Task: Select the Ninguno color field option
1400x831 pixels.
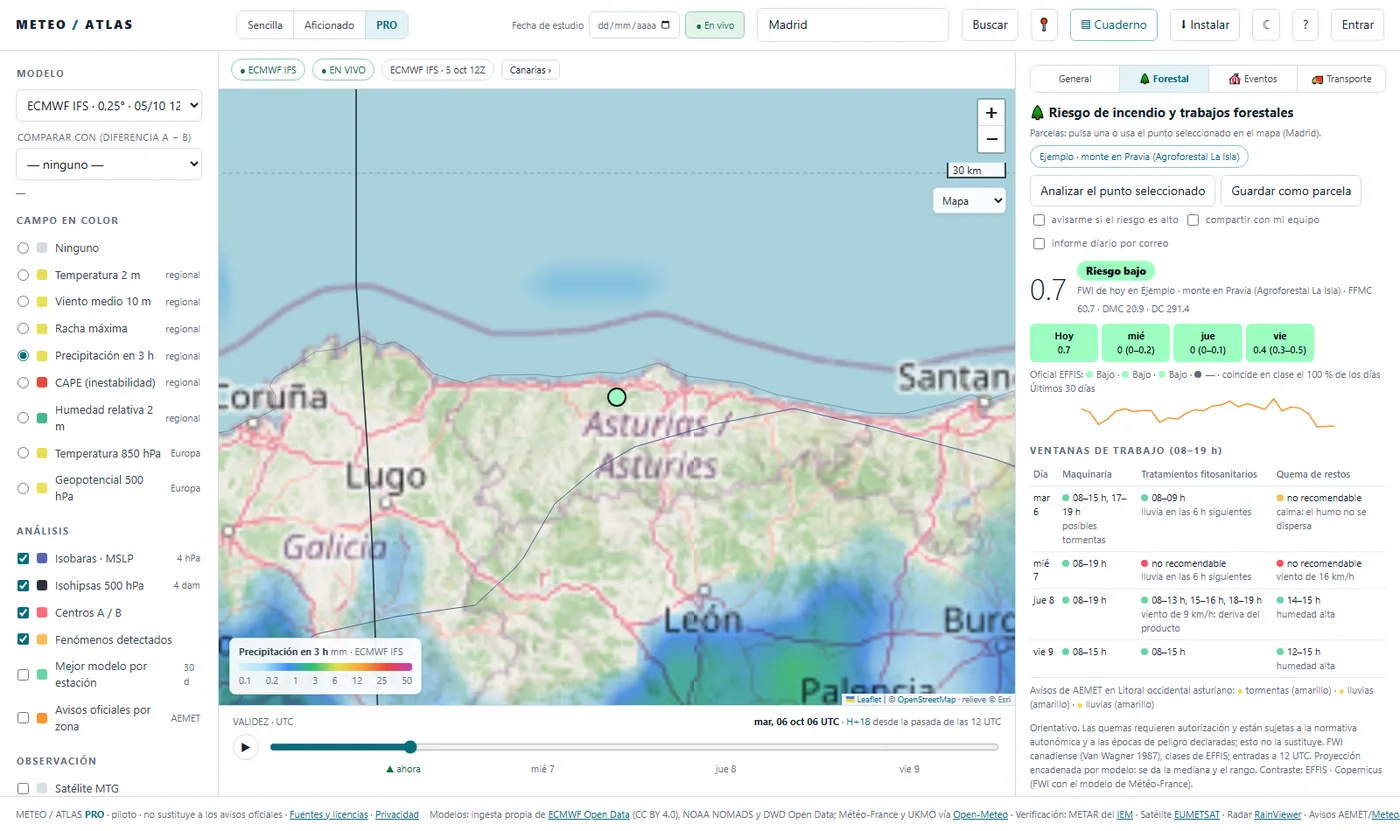Action: 23,248
